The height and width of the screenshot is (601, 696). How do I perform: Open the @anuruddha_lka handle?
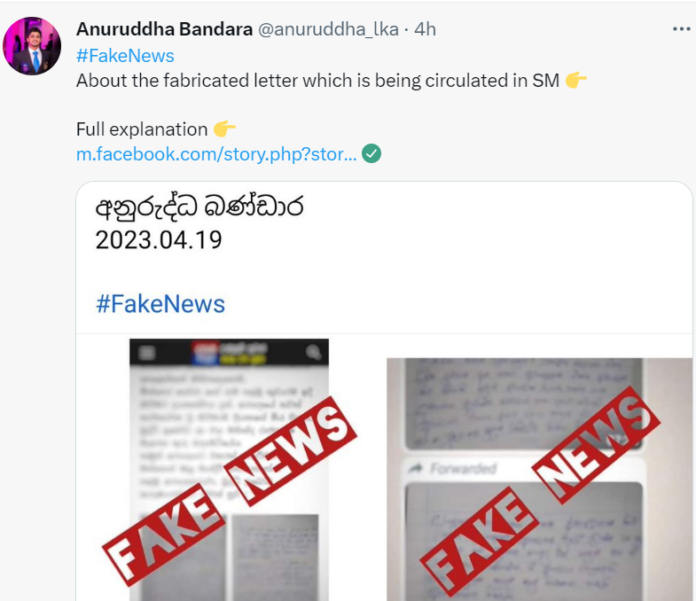(x=328, y=29)
